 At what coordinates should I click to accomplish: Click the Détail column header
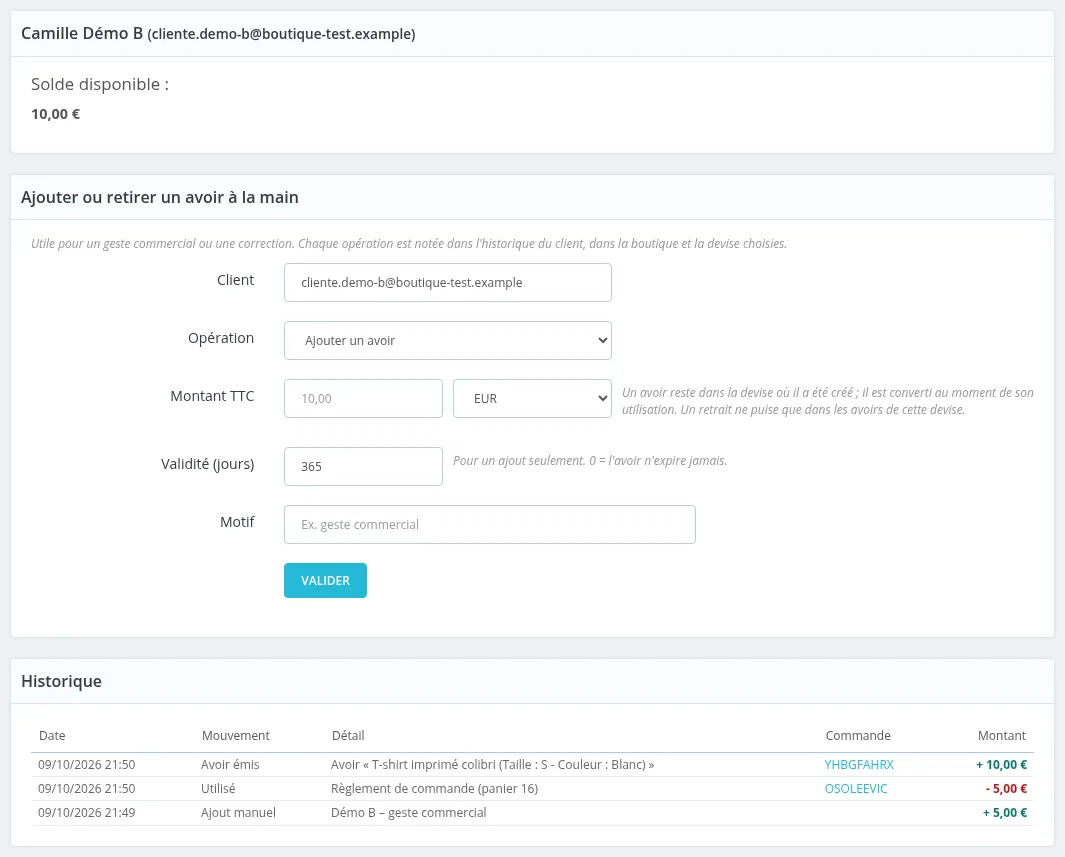(x=348, y=735)
